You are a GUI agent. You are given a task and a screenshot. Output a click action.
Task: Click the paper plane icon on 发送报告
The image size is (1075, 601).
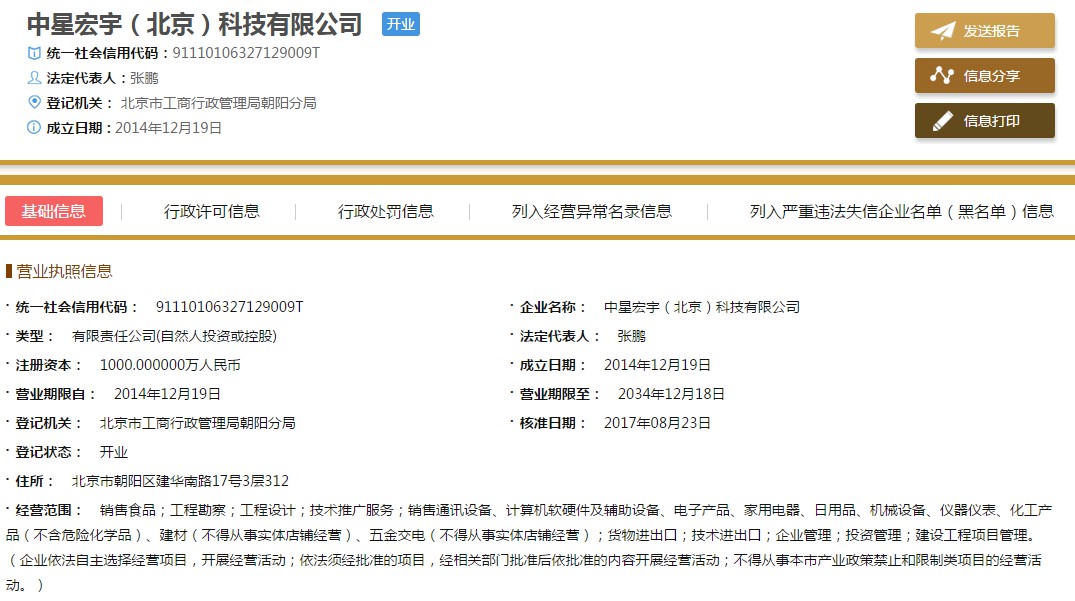point(942,31)
